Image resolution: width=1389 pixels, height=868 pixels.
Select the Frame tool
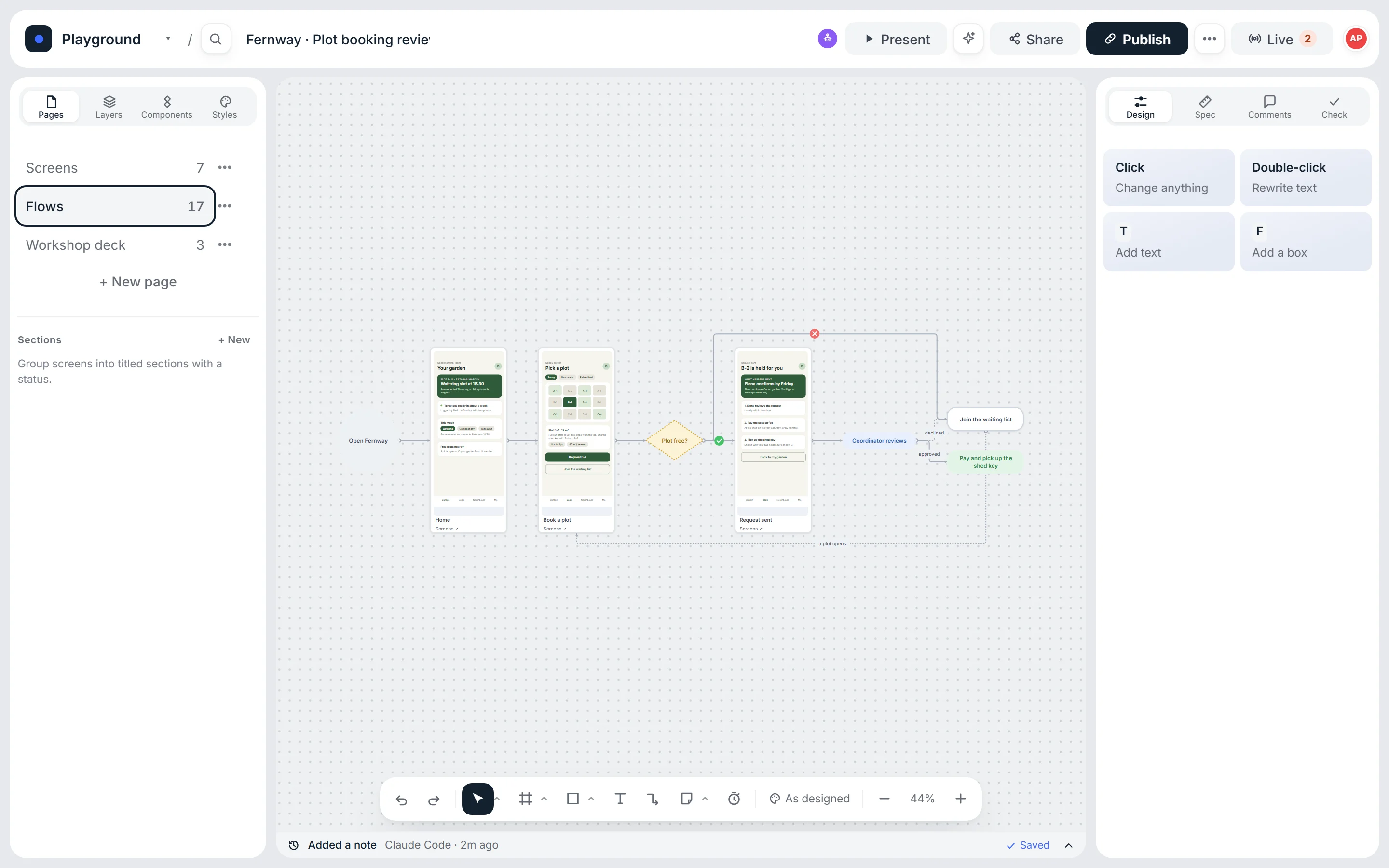point(525,799)
